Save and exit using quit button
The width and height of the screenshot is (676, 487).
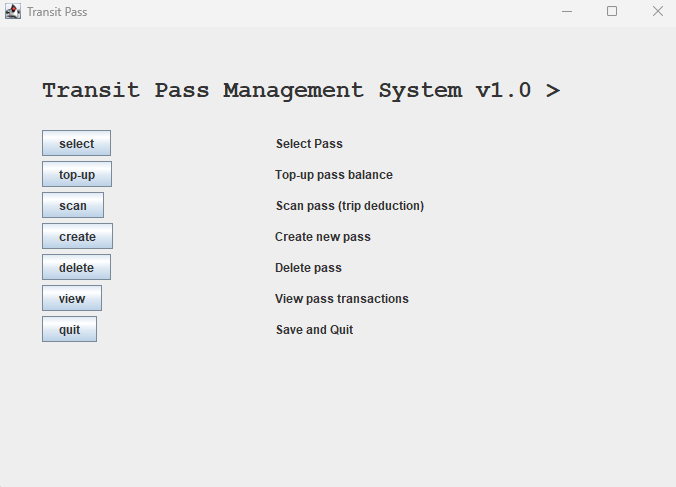69,329
